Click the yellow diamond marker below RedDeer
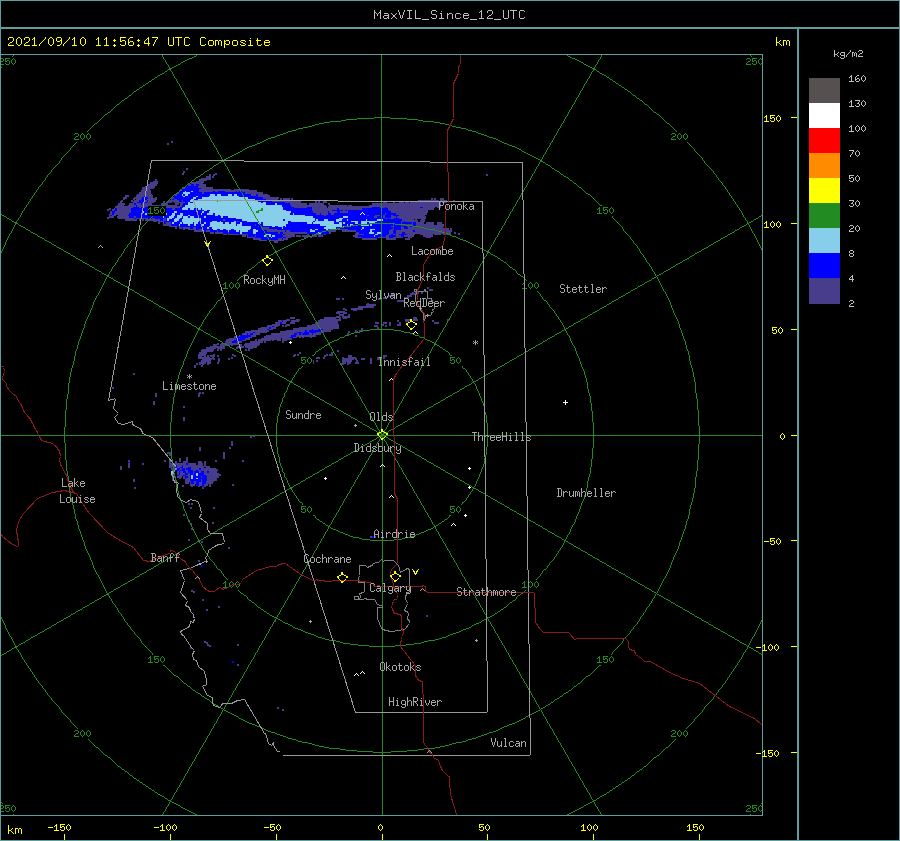 [x=411, y=325]
